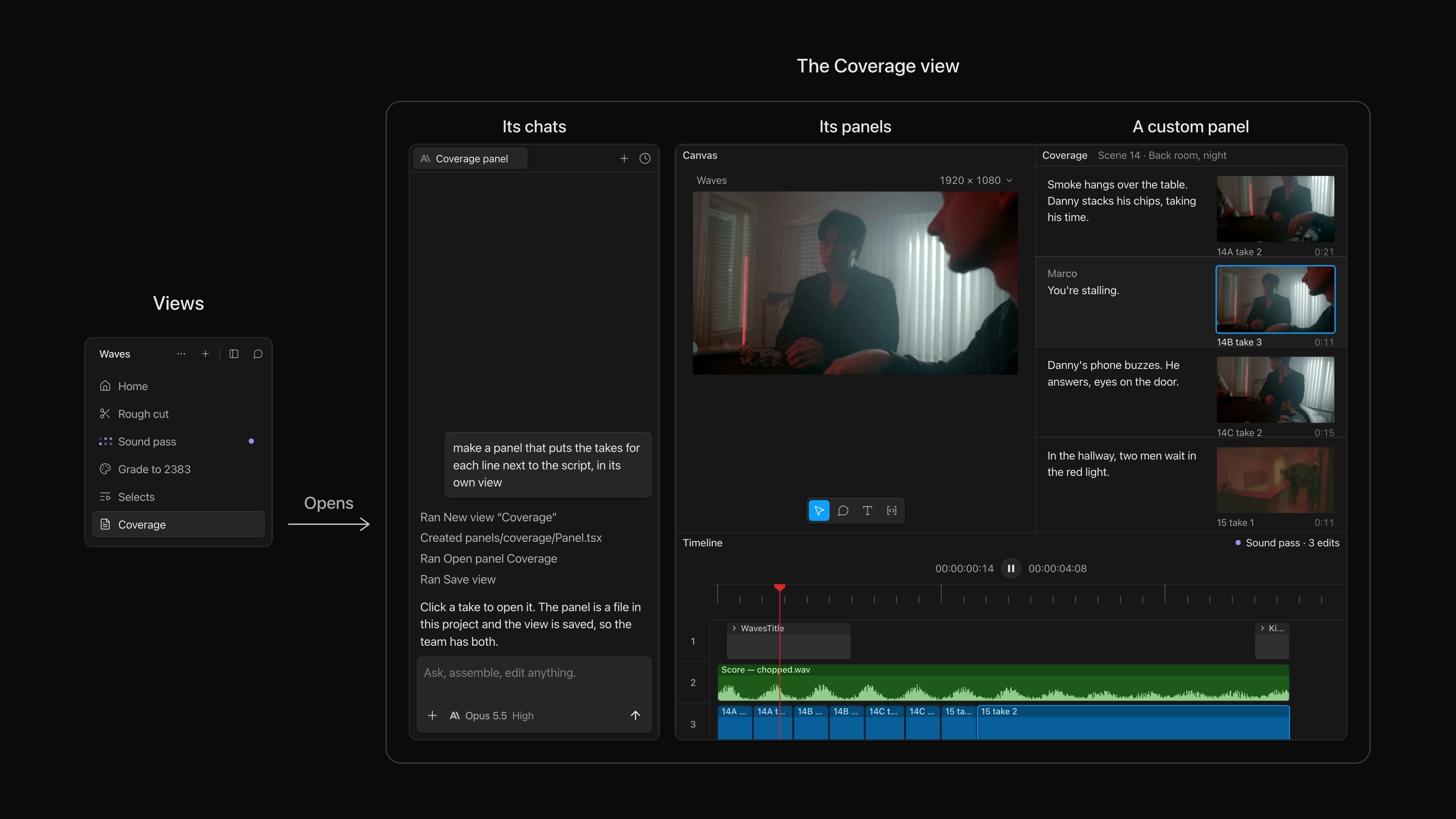The height and width of the screenshot is (819, 1456).
Task: Toggle the sidebar layout icon
Action: coord(234,354)
